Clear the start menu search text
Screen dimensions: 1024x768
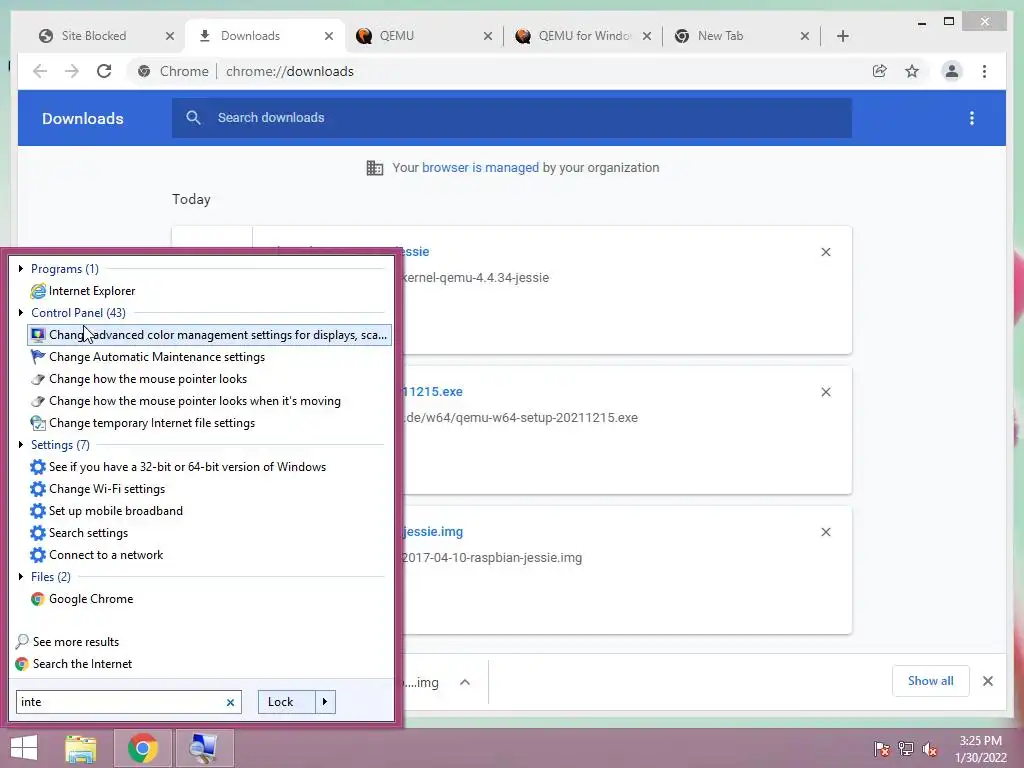click(x=230, y=703)
